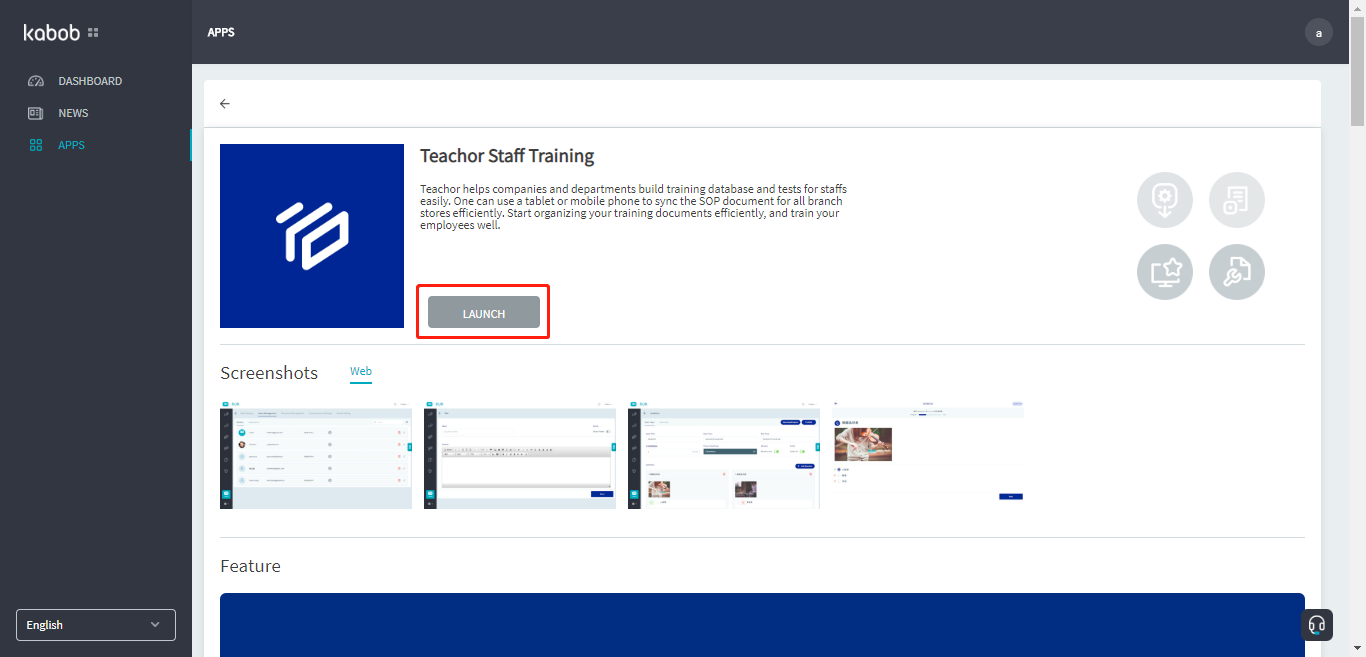Open News in the sidebar
Image resolution: width=1366 pixels, height=657 pixels.
73,113
